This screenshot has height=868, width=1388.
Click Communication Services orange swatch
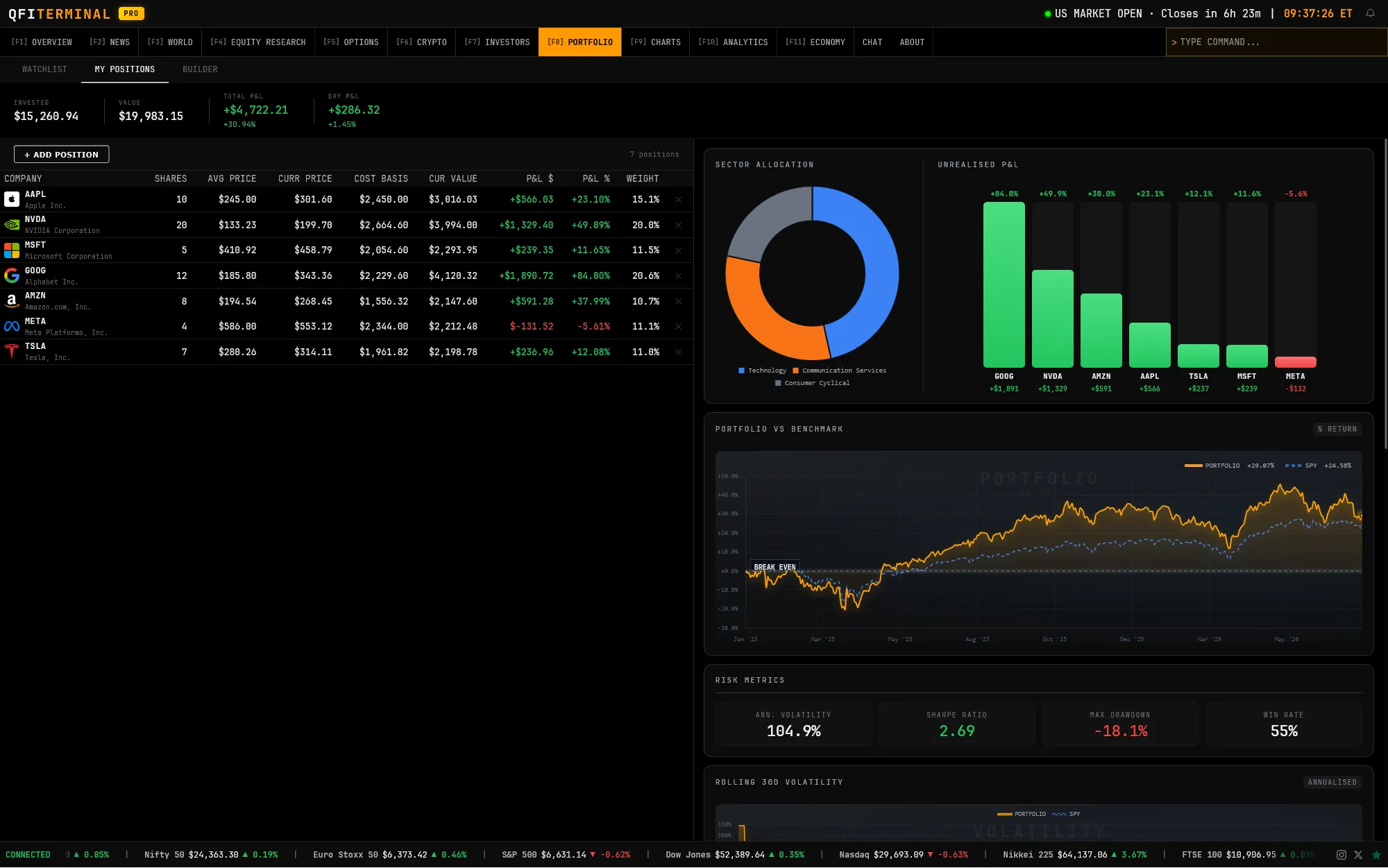[796, 371]
